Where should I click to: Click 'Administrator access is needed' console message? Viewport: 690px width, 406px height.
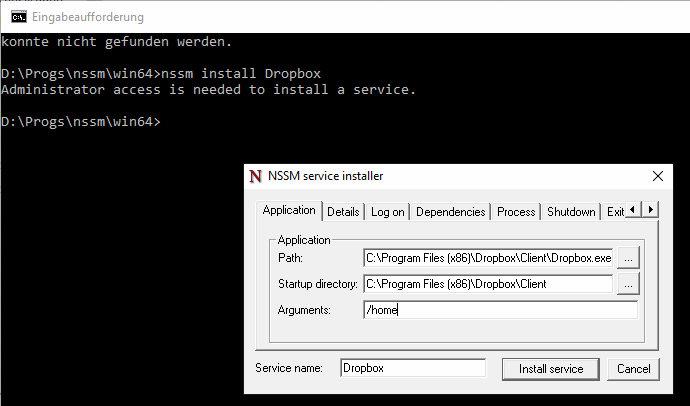pos(209,90)
